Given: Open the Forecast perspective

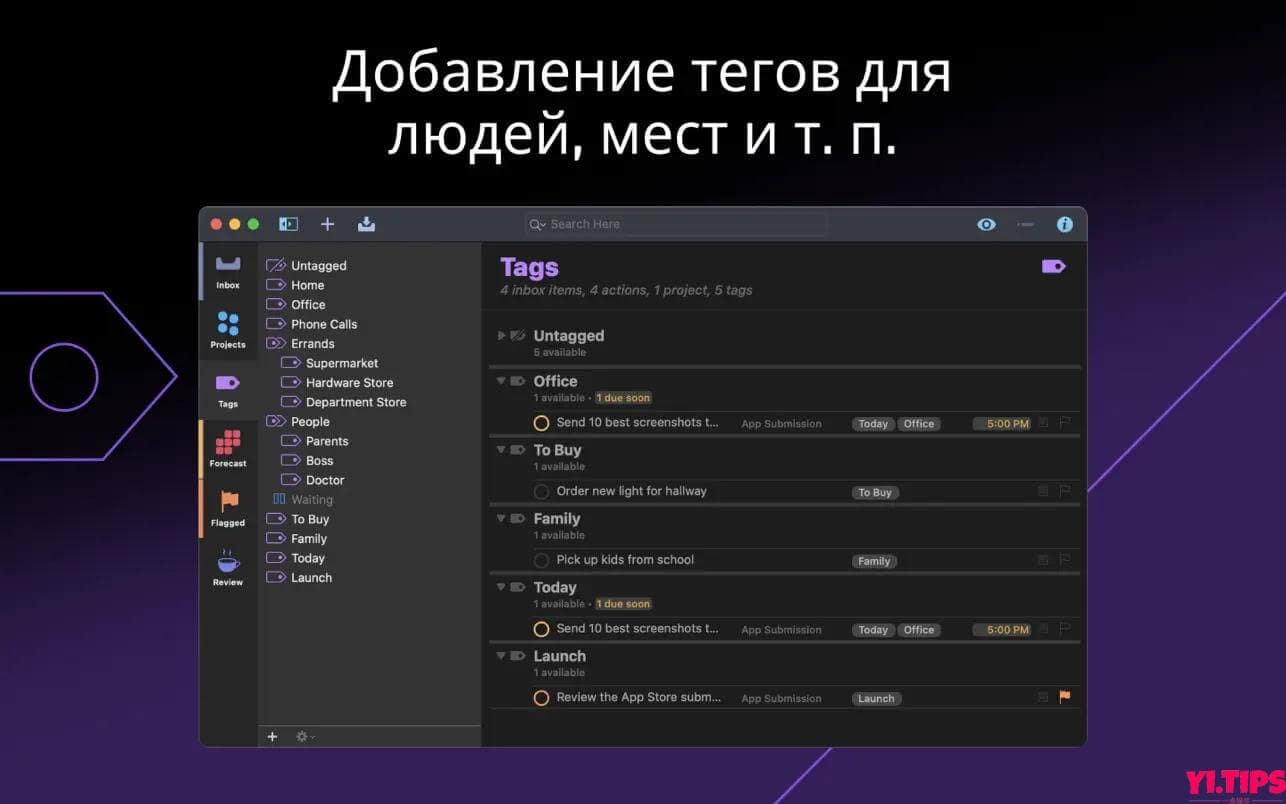Looking at the screenshot, I should tap(227, 448).
